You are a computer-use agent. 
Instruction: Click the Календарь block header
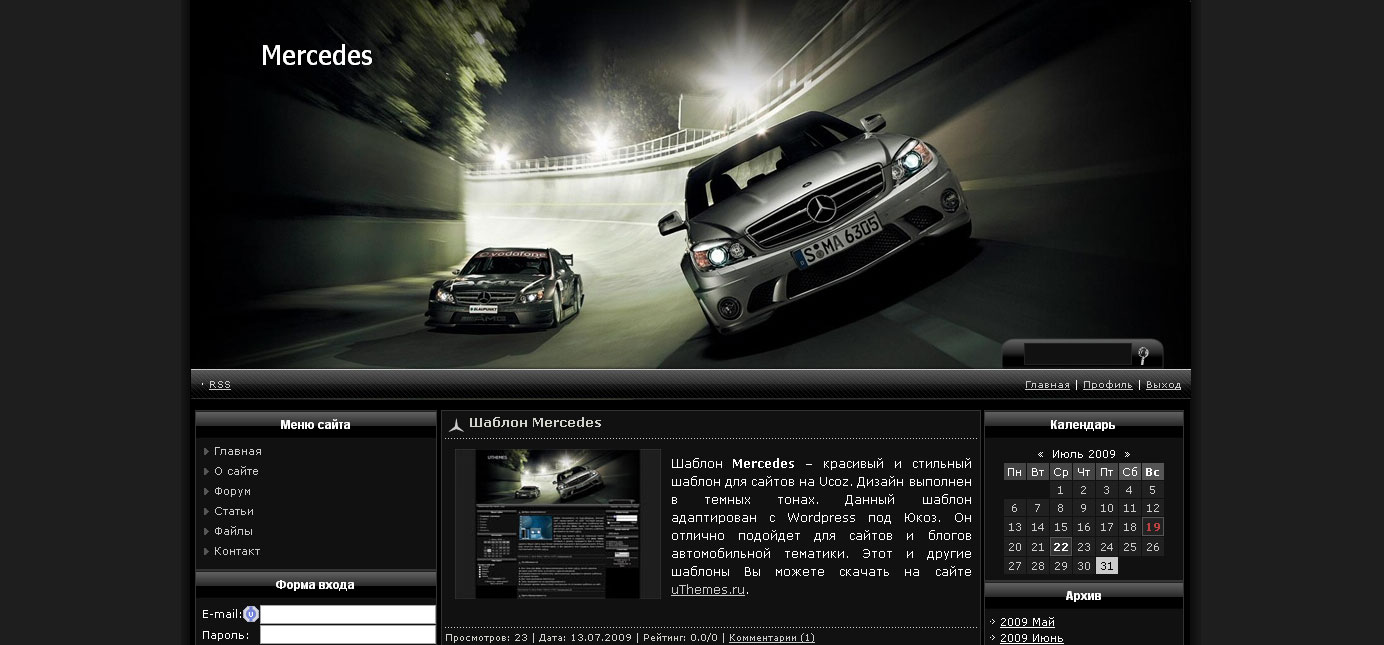point(1083,425)
